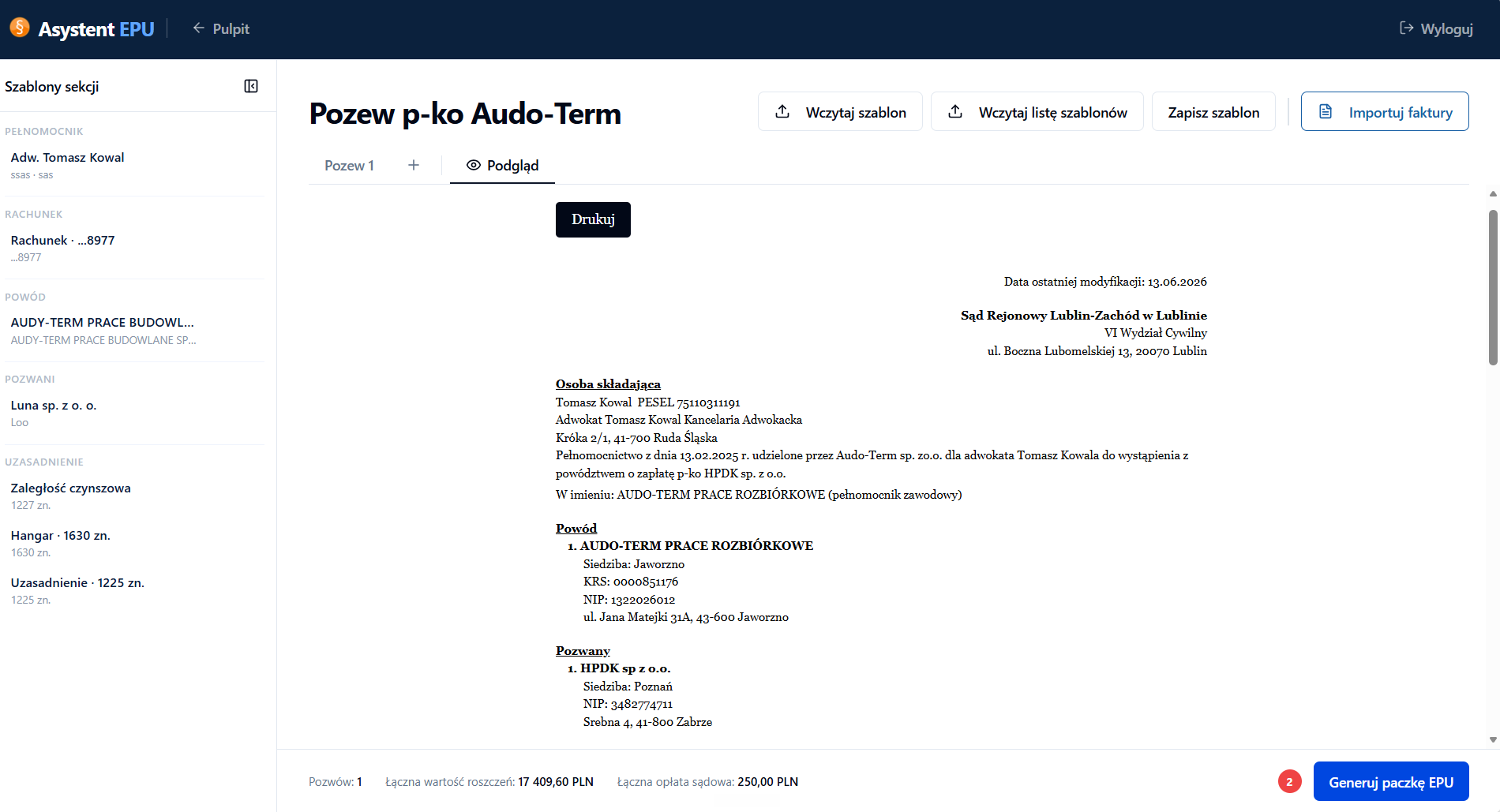Click the back arrow next to Pulpit

(x=198, y=28)
